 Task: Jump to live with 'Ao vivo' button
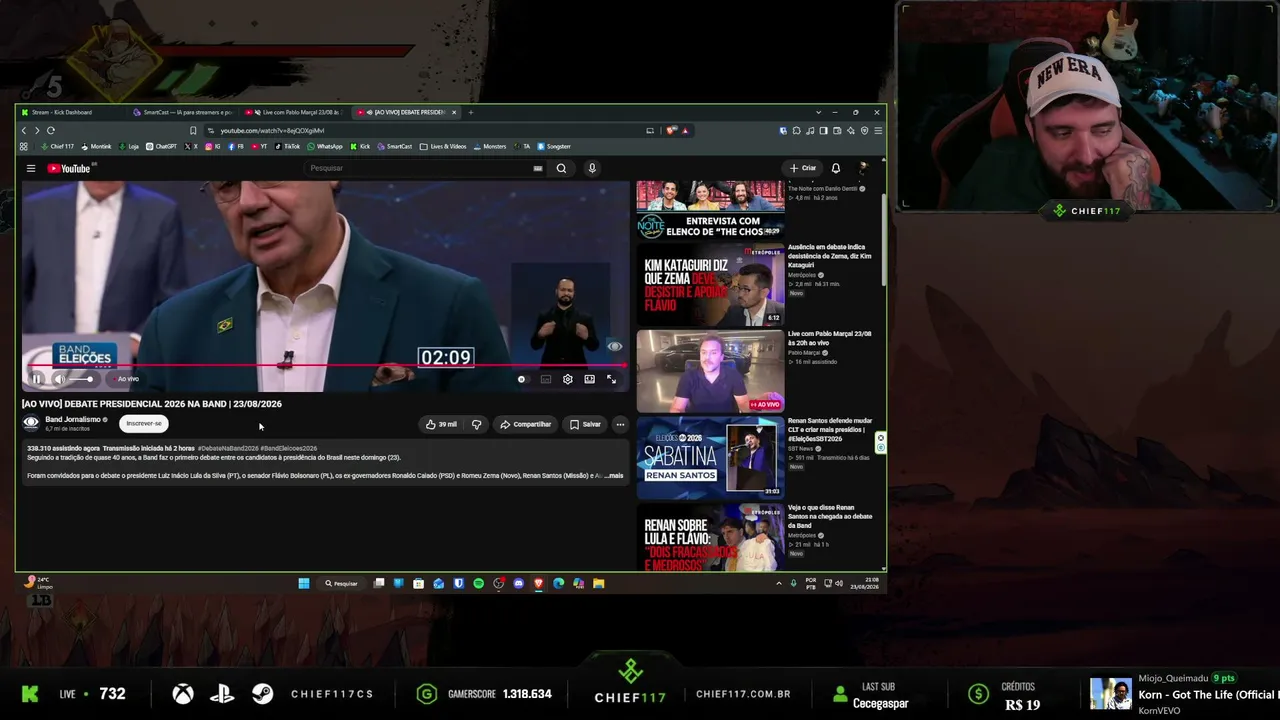(x=128, y=379)
